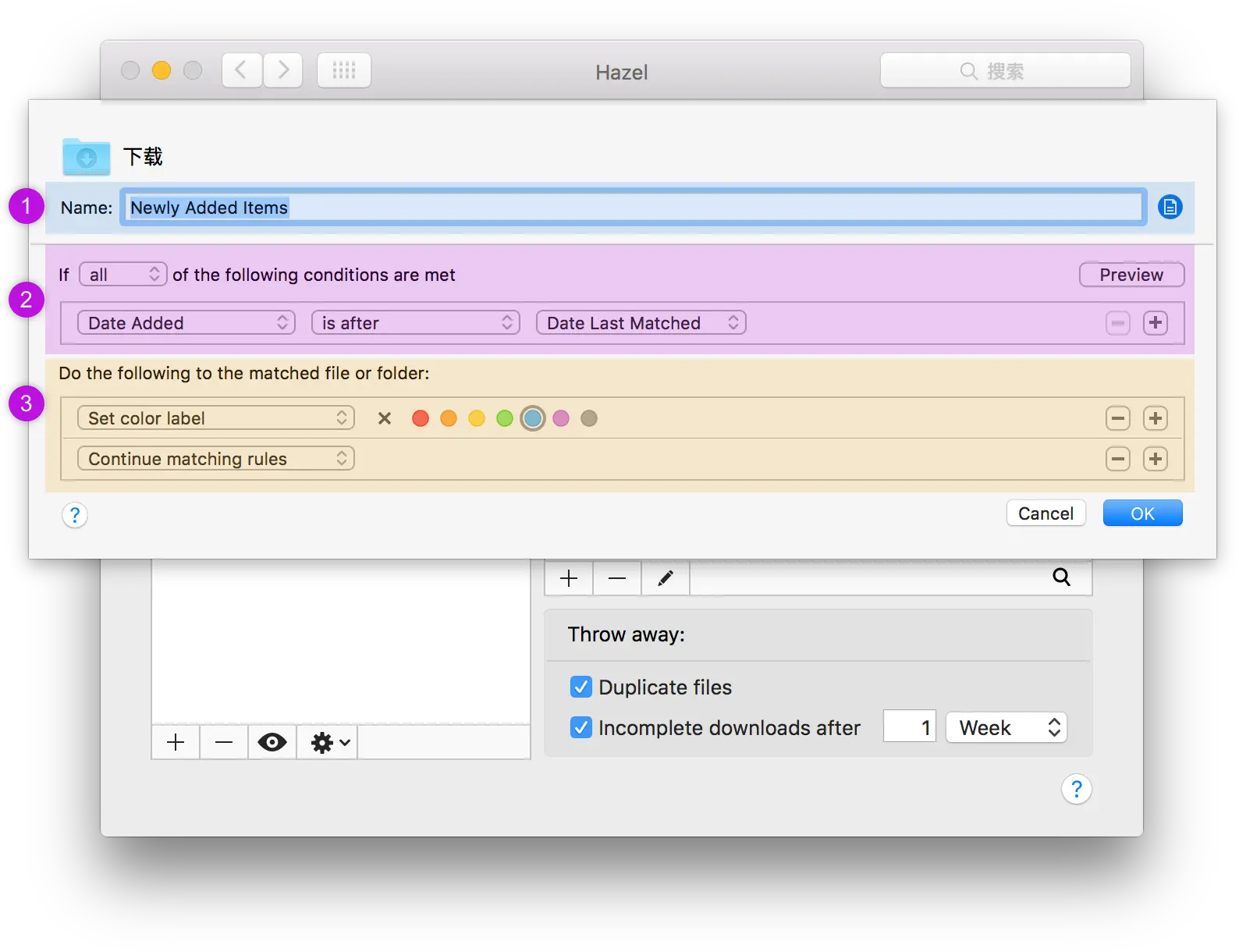
Task: Choose the orange color label
Action: click(449, 418)
